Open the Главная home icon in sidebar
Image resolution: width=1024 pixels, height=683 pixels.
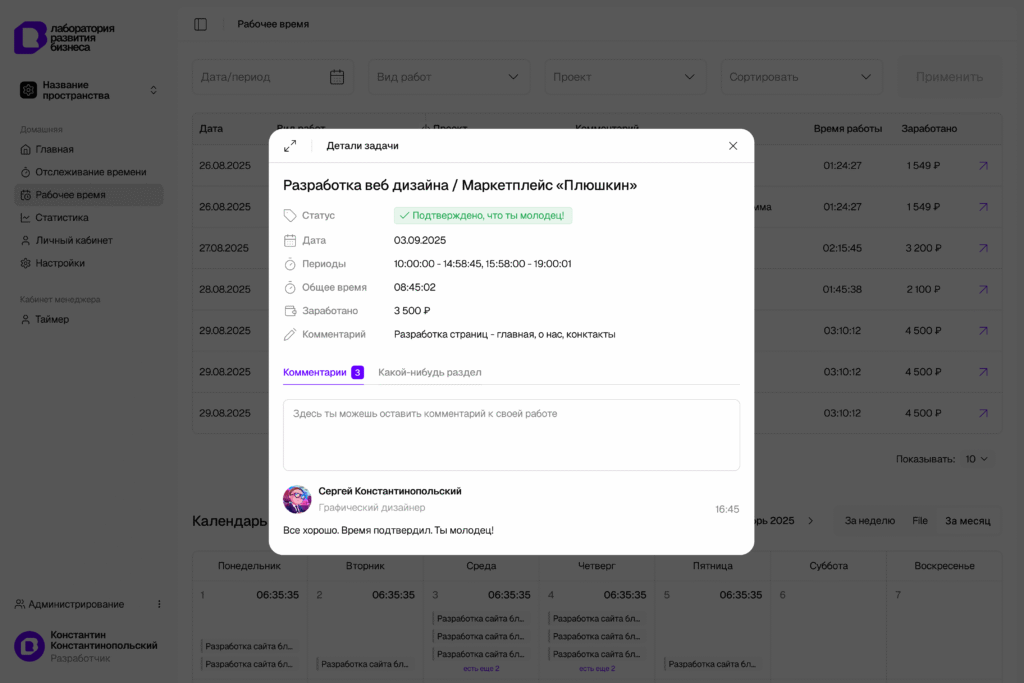coord(26,149)
